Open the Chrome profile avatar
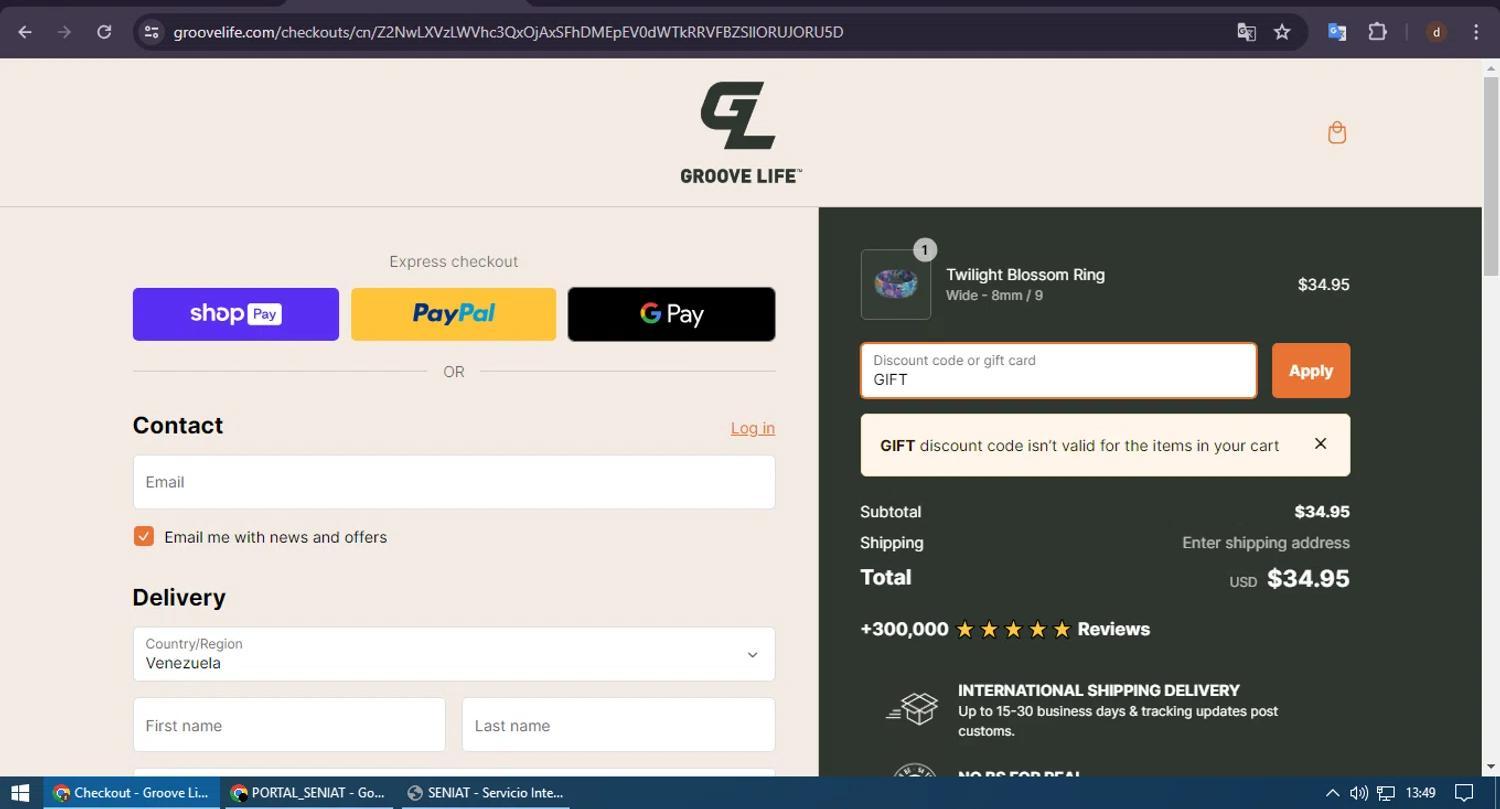 (x=1436, y=32)
